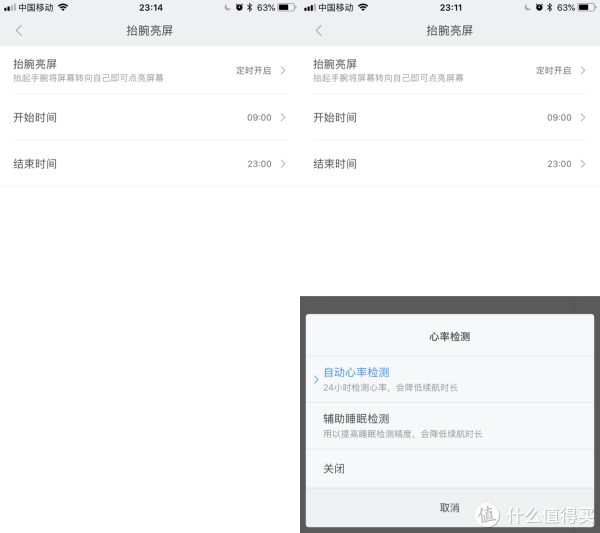The height and width of the screenshot is (533, 600).
Task: Tap 开始时间 label on left screen
Action: point(35,117)
